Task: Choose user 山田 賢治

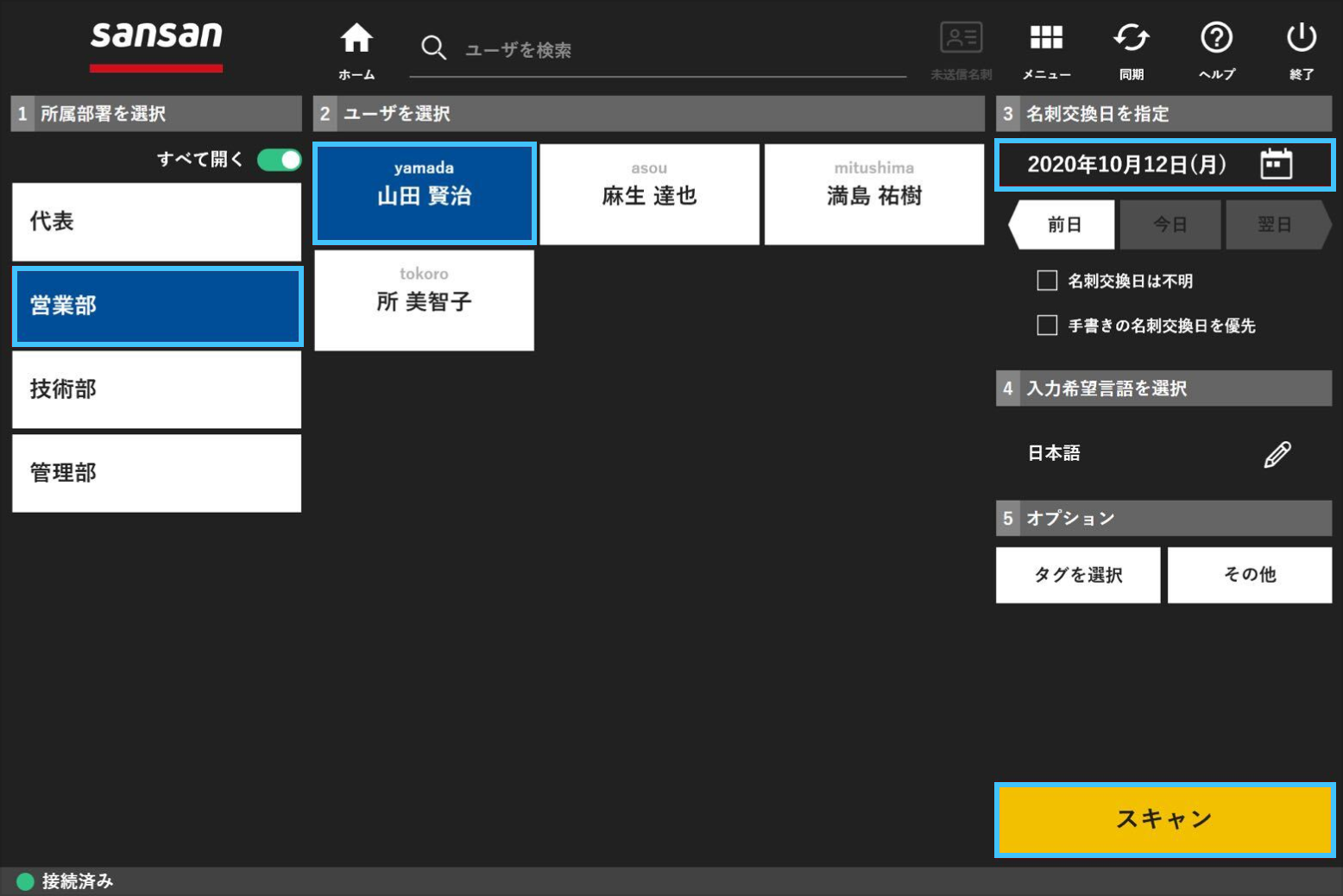Action: click(424, 194)
